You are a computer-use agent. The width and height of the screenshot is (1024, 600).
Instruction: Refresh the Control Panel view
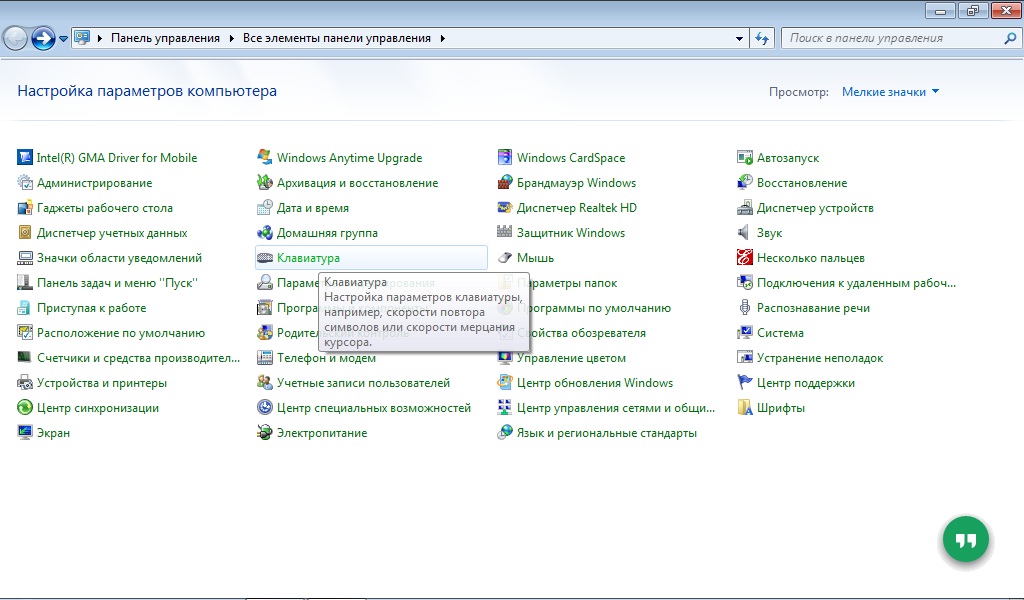762,39
